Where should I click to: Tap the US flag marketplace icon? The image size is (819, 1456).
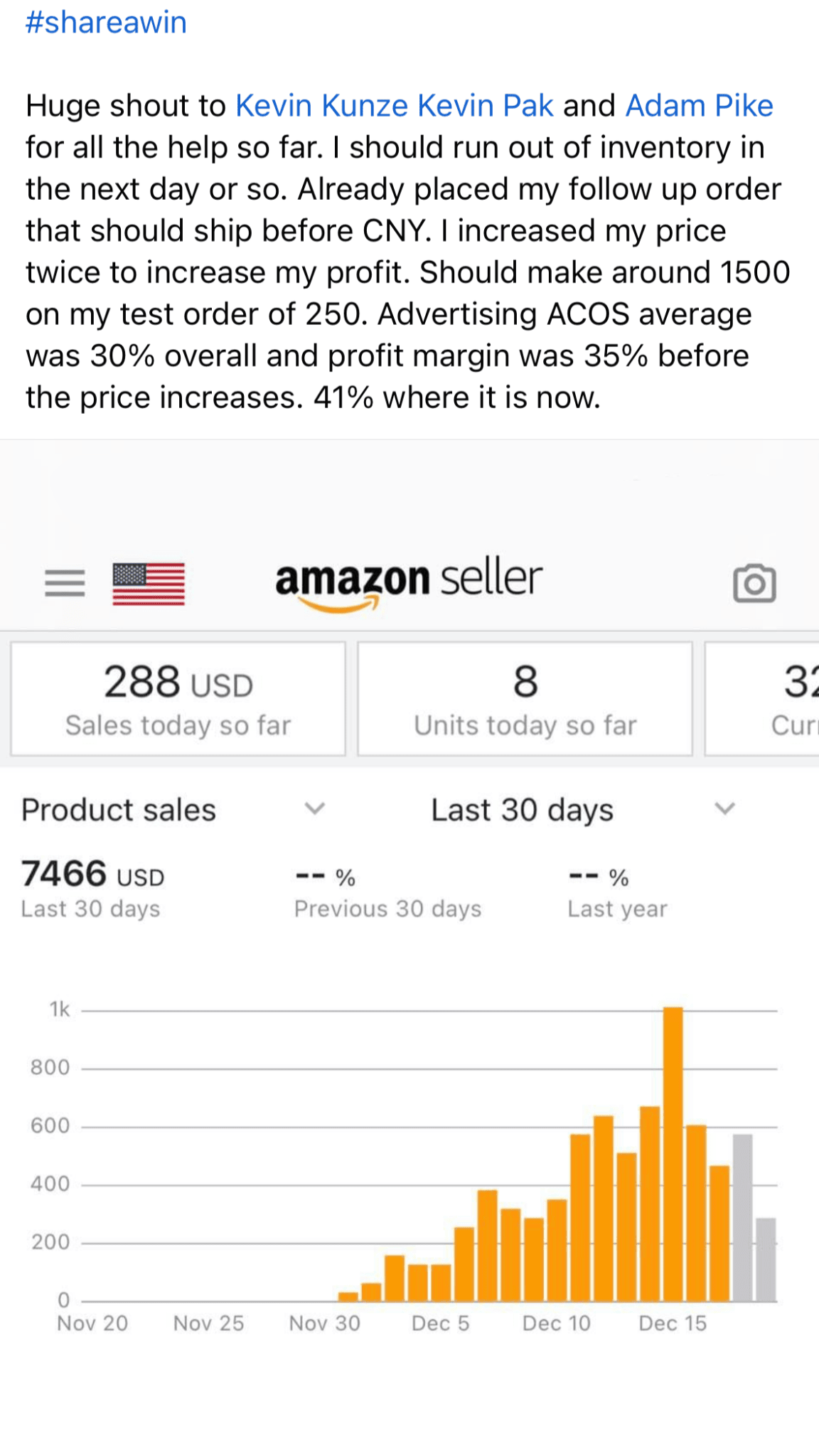[149, 584]
